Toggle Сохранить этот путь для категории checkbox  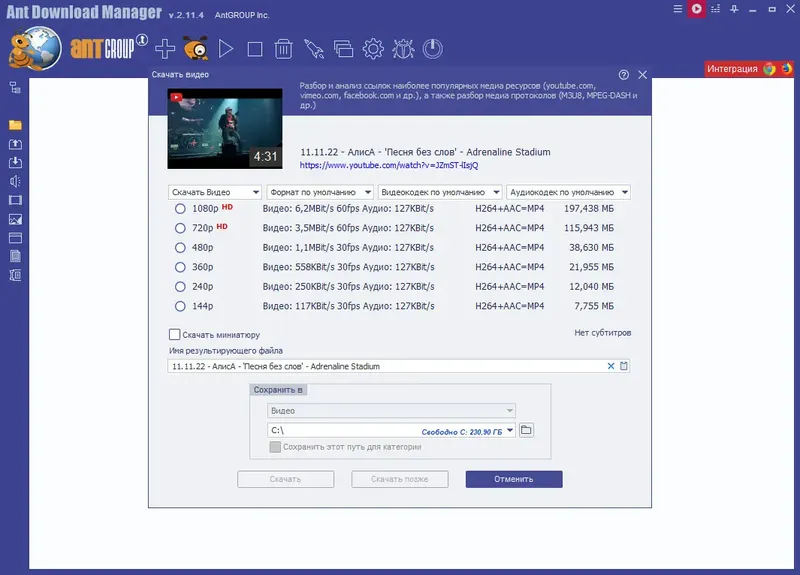[275, 447]
